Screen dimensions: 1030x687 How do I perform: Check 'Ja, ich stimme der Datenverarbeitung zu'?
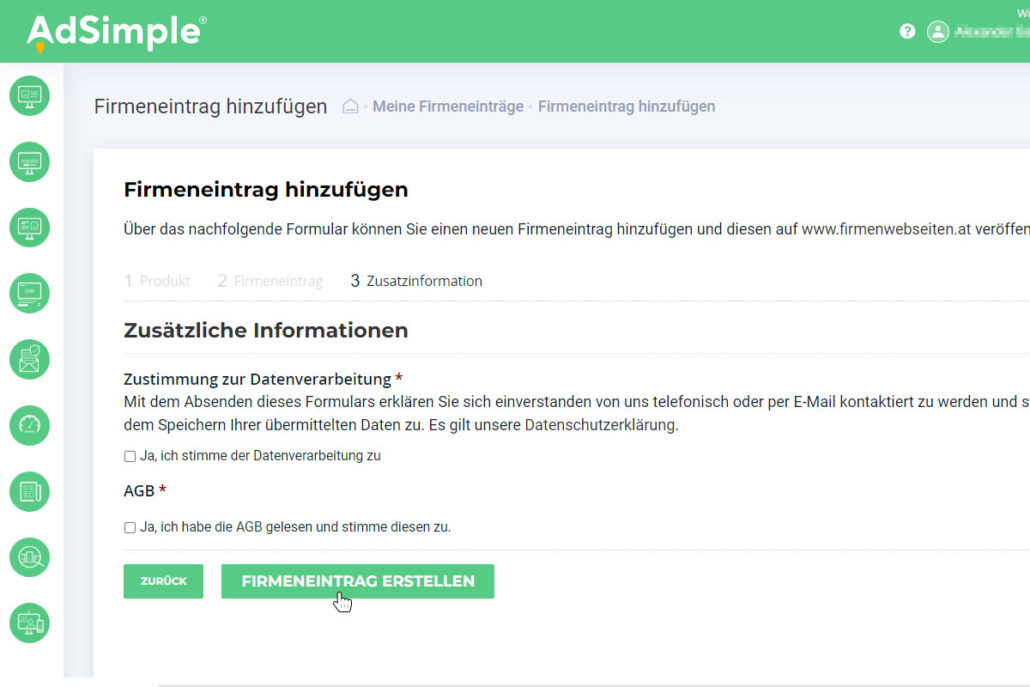(x=129, y=456)
